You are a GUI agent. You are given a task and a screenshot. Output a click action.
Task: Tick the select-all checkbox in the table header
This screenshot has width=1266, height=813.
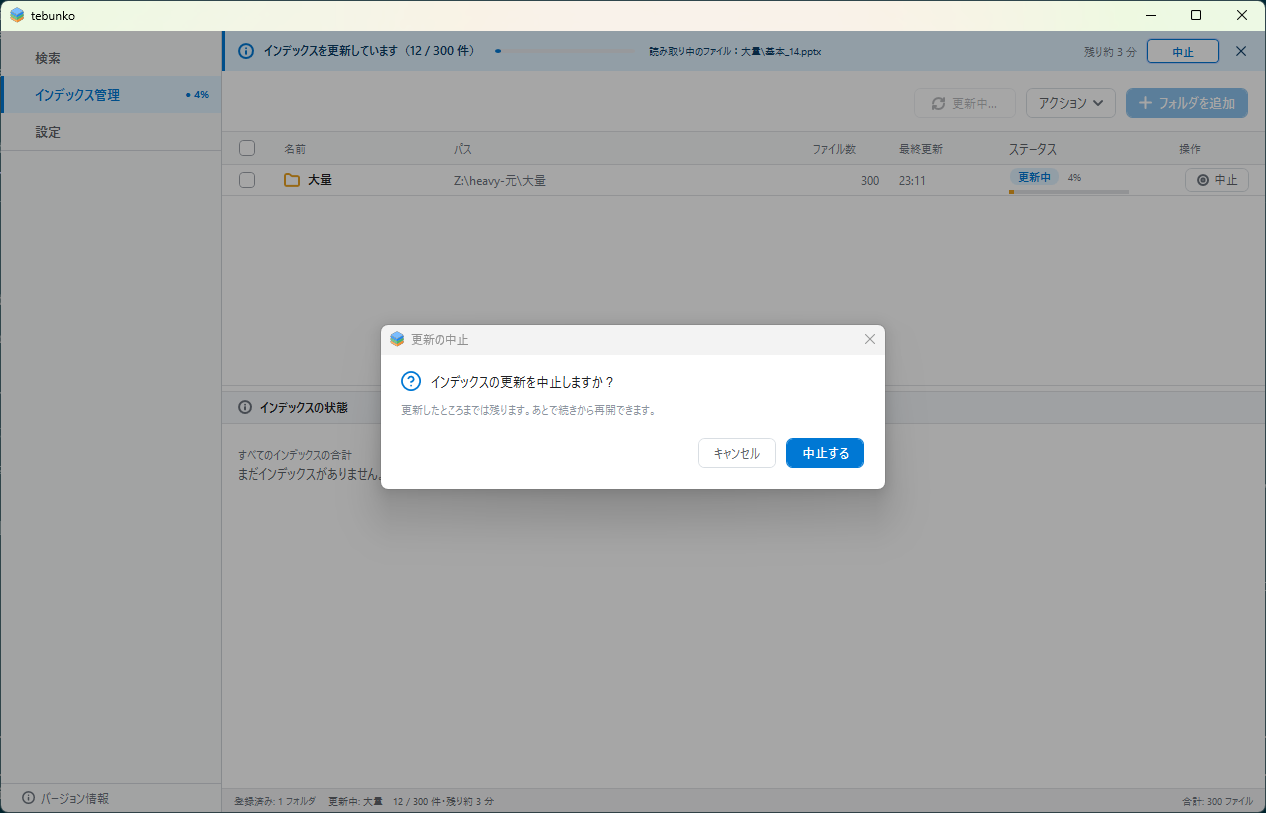pos(247,148)
